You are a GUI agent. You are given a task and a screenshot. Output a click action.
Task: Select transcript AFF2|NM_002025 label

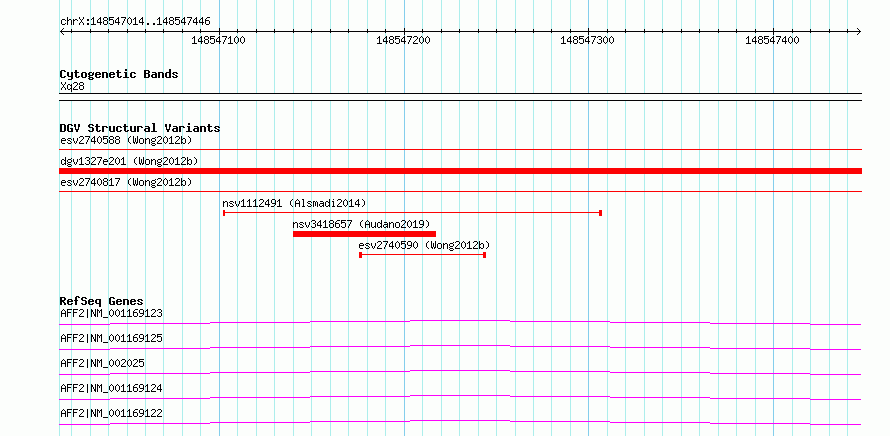click(x=102, y=363)
